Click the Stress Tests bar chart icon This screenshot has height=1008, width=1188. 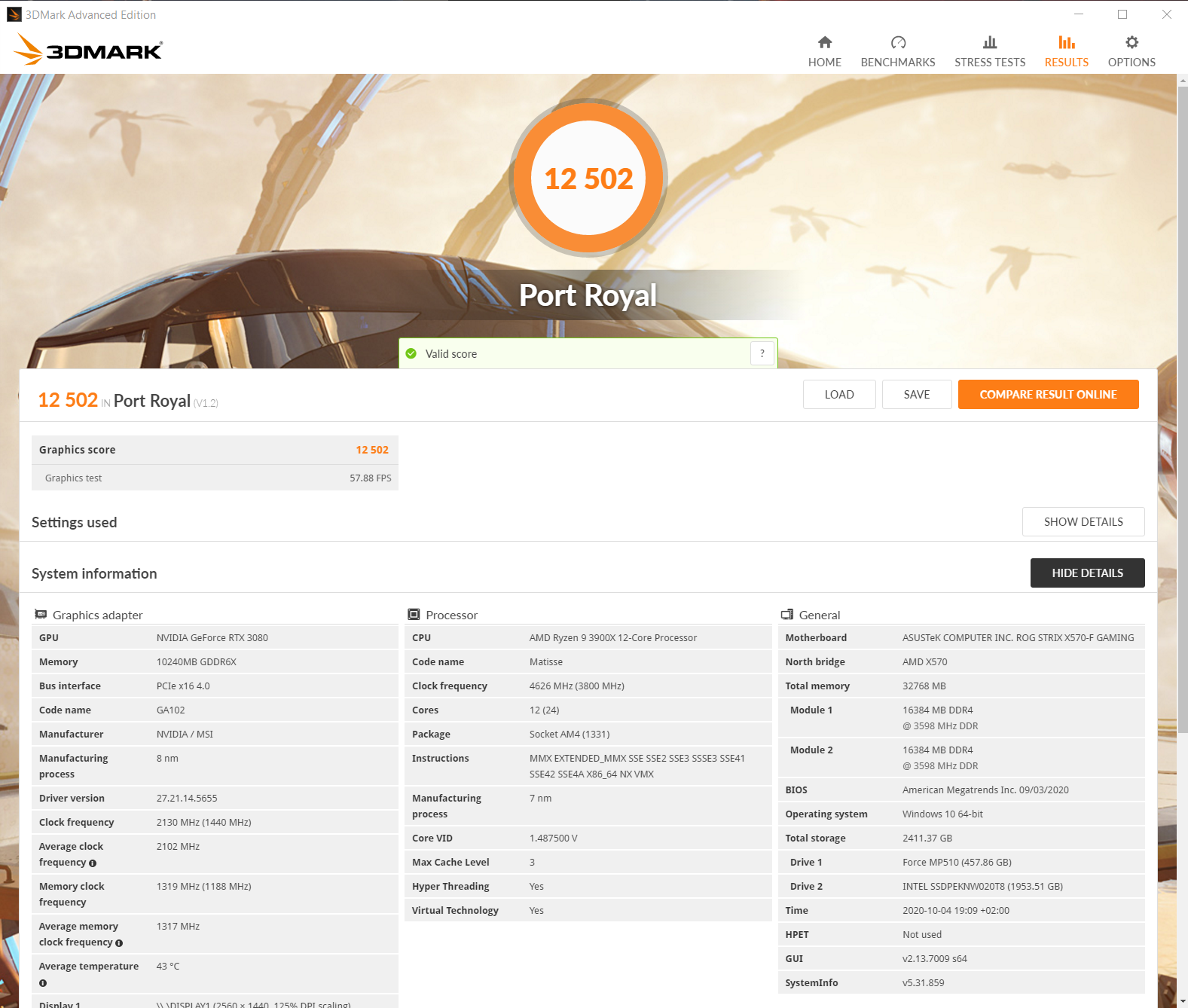990,42
